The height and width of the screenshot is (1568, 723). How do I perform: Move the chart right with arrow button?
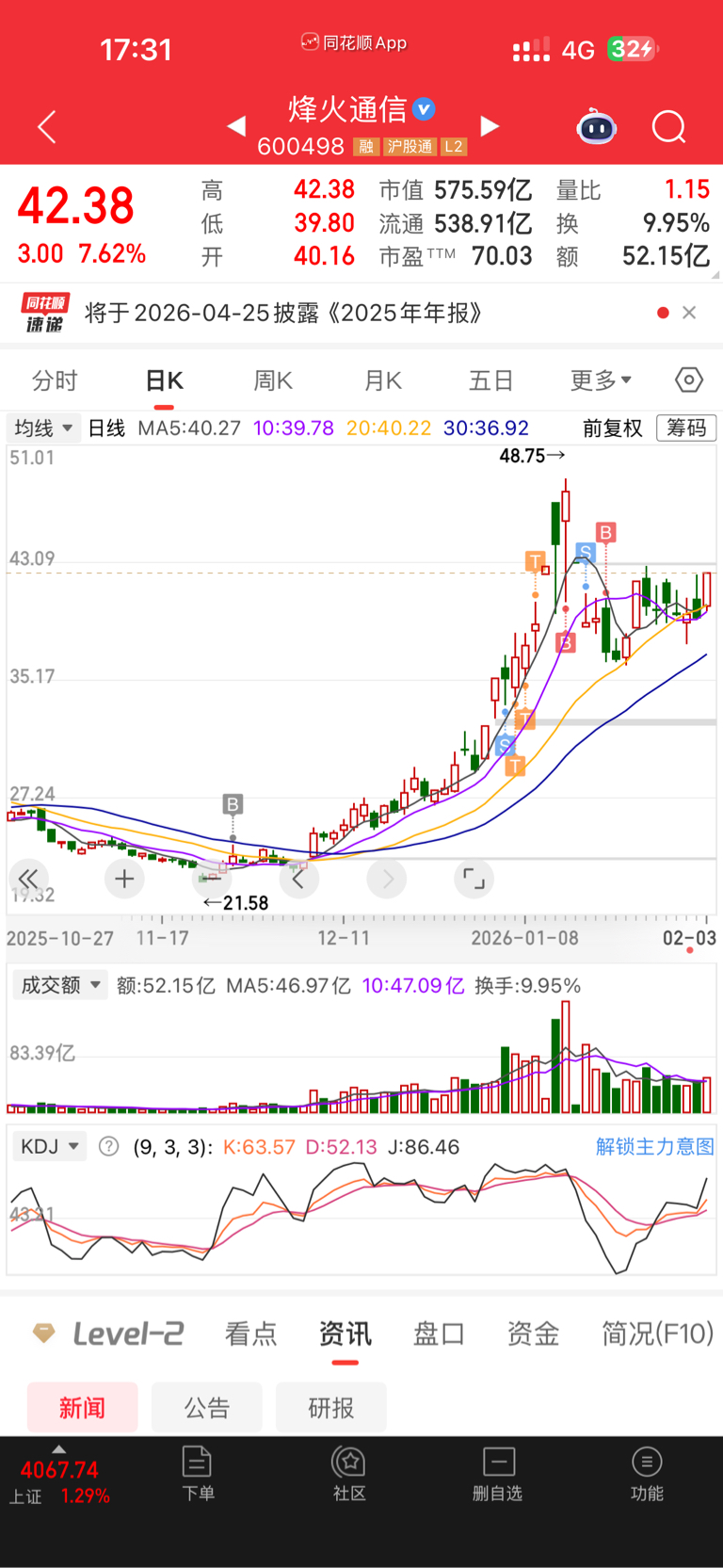387,879
